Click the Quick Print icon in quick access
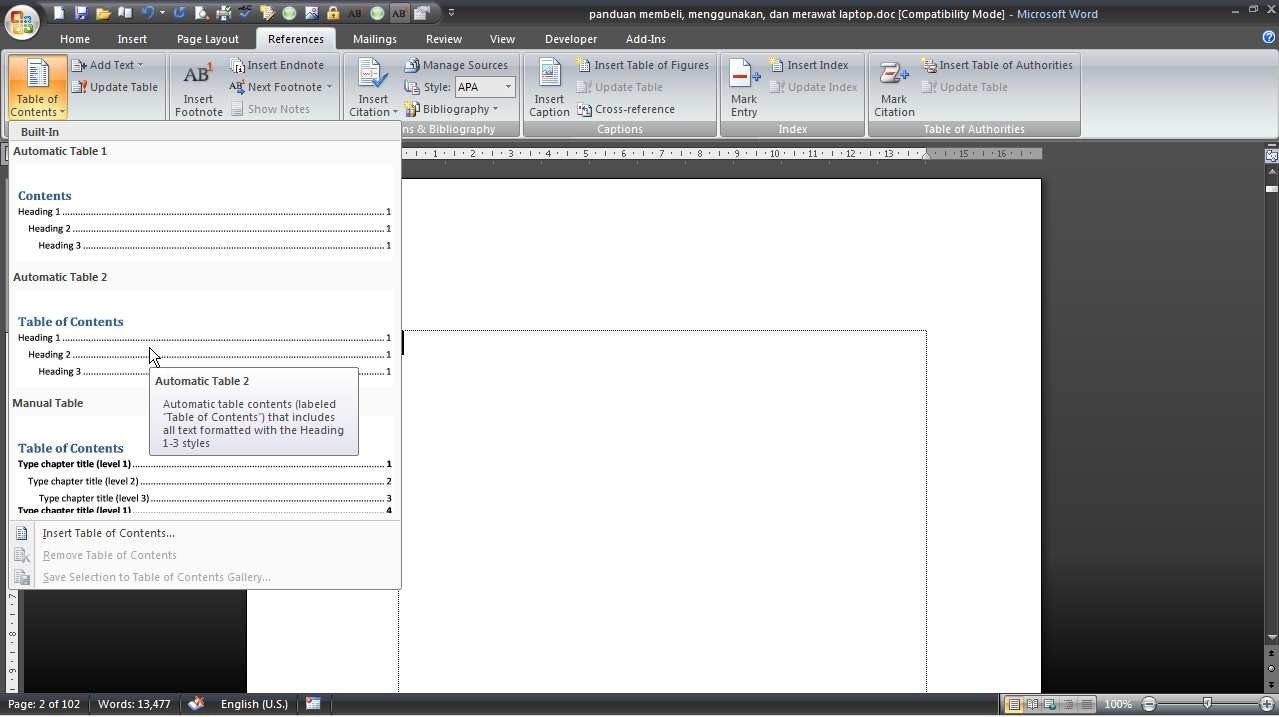Image resolution: width=1279 pixels, height=717 pixels. pyautogui.click(x=224, y=13)
